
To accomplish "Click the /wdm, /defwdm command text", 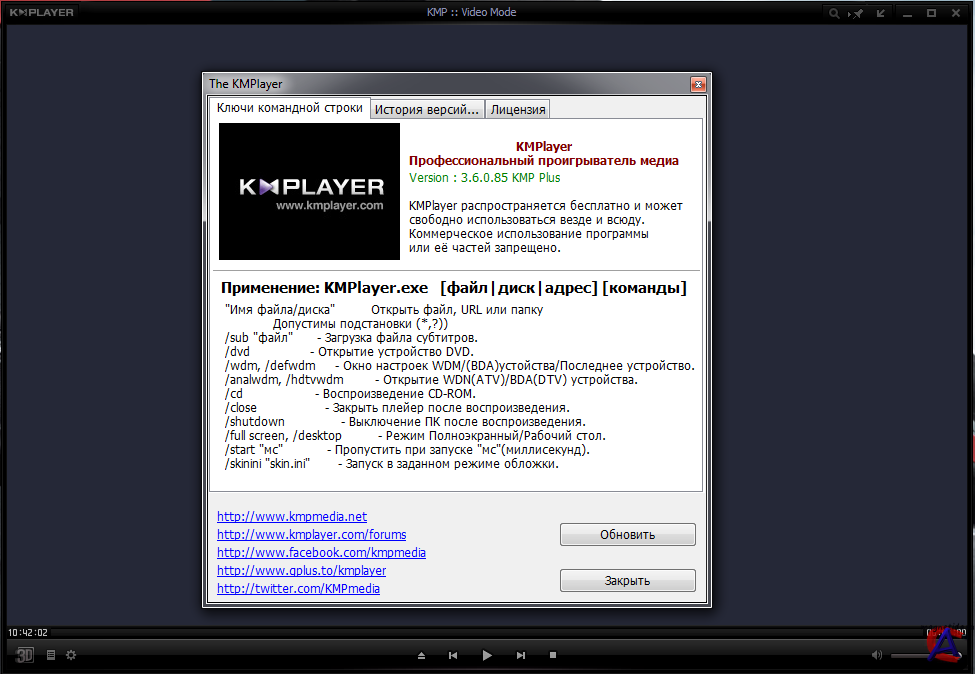I will (270, 366).
